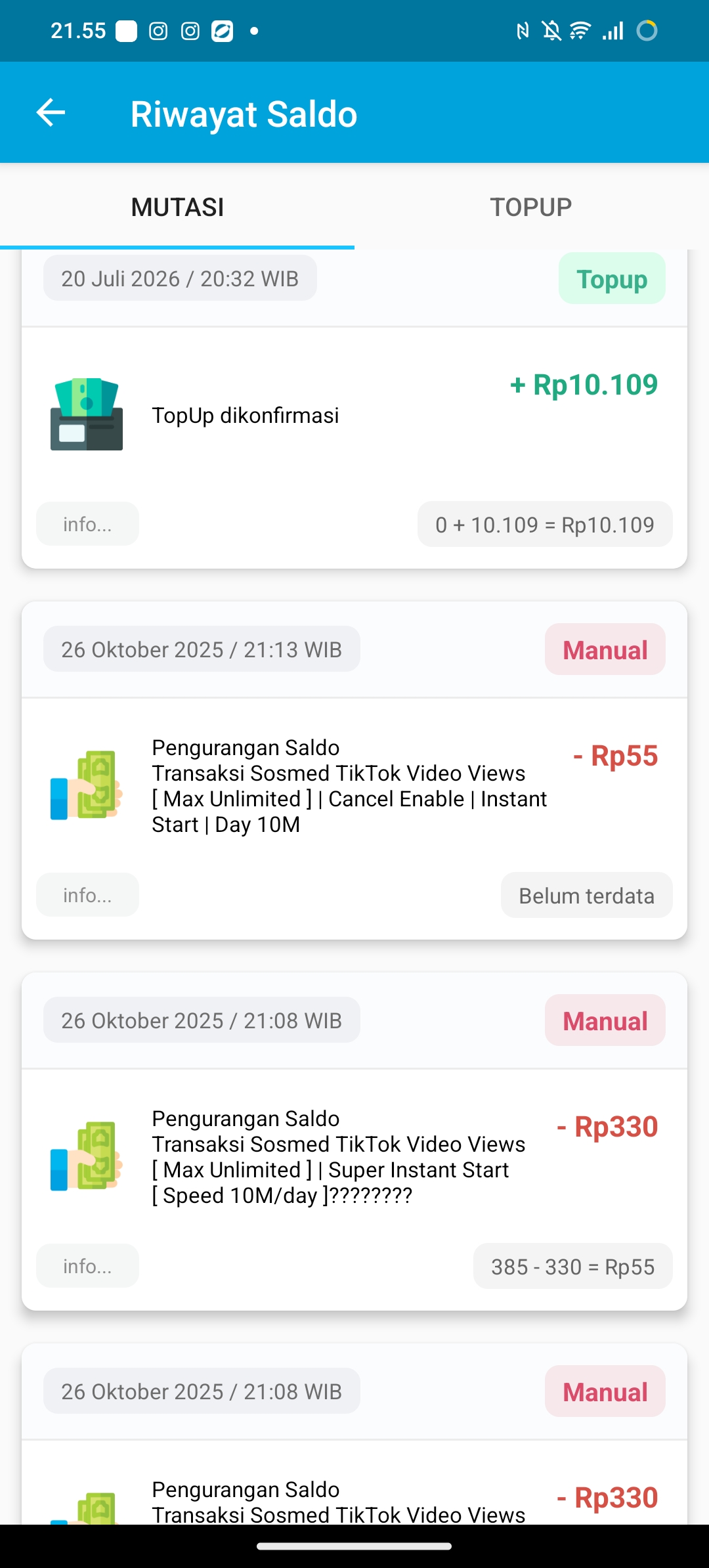The width and height of the screenshot is (709, 1568).
Task: Tap the money-hand icon on Rp55 transaction
Action: [x=87, y=785]
